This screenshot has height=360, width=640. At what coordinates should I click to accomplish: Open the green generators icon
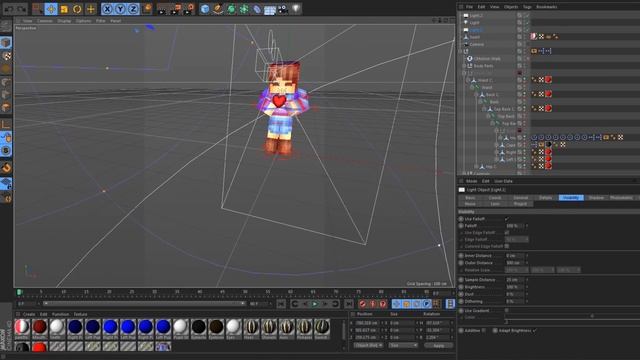pos(231,9)
